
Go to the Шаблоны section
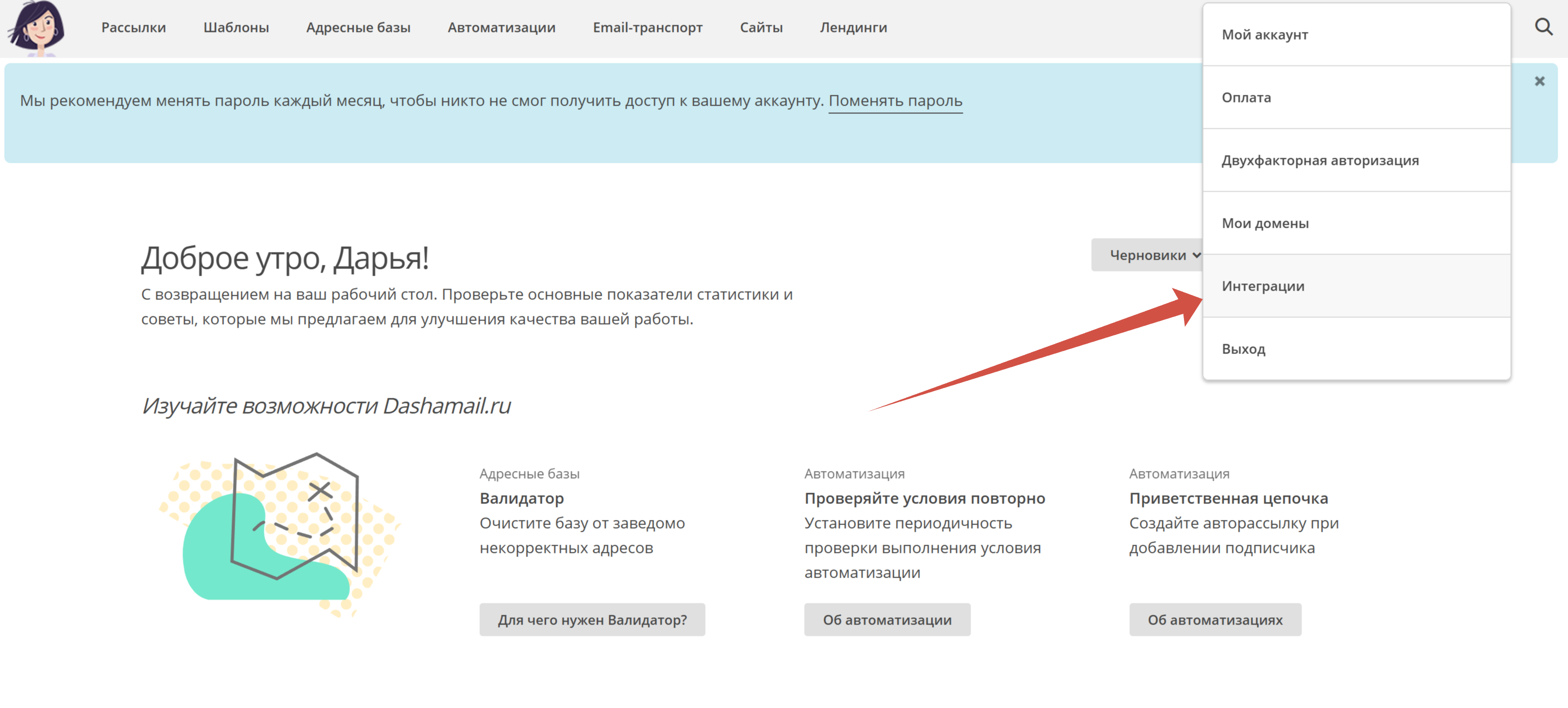point(236,27)
